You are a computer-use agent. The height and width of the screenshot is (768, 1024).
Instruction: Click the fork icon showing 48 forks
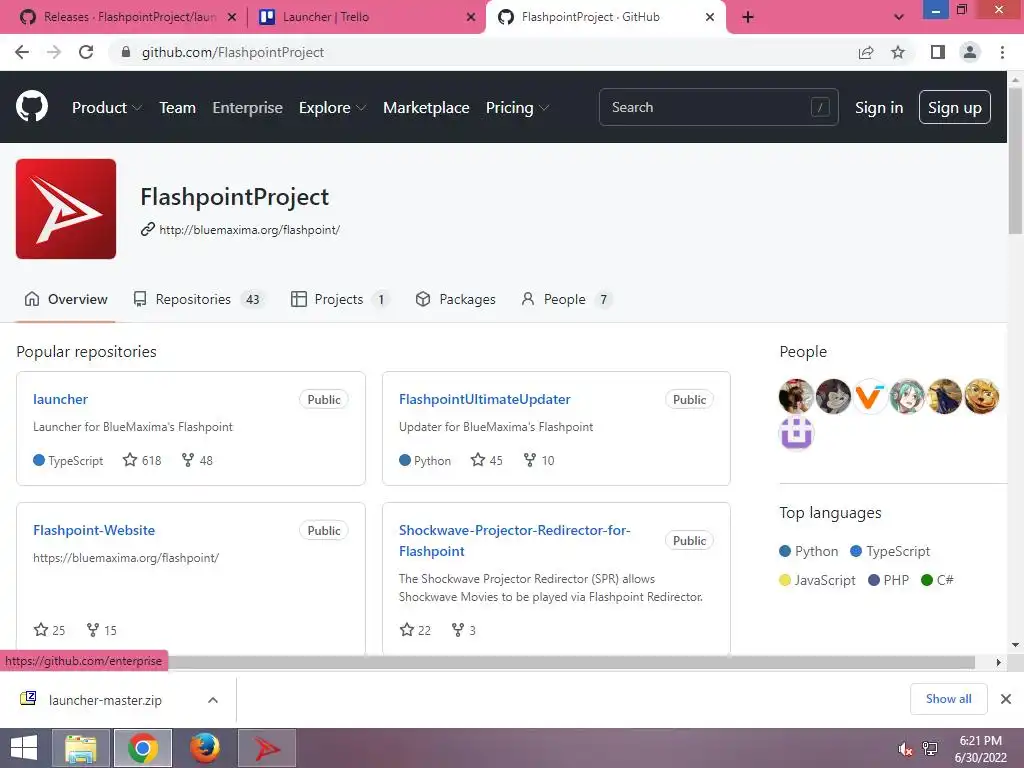pos(187,460)
